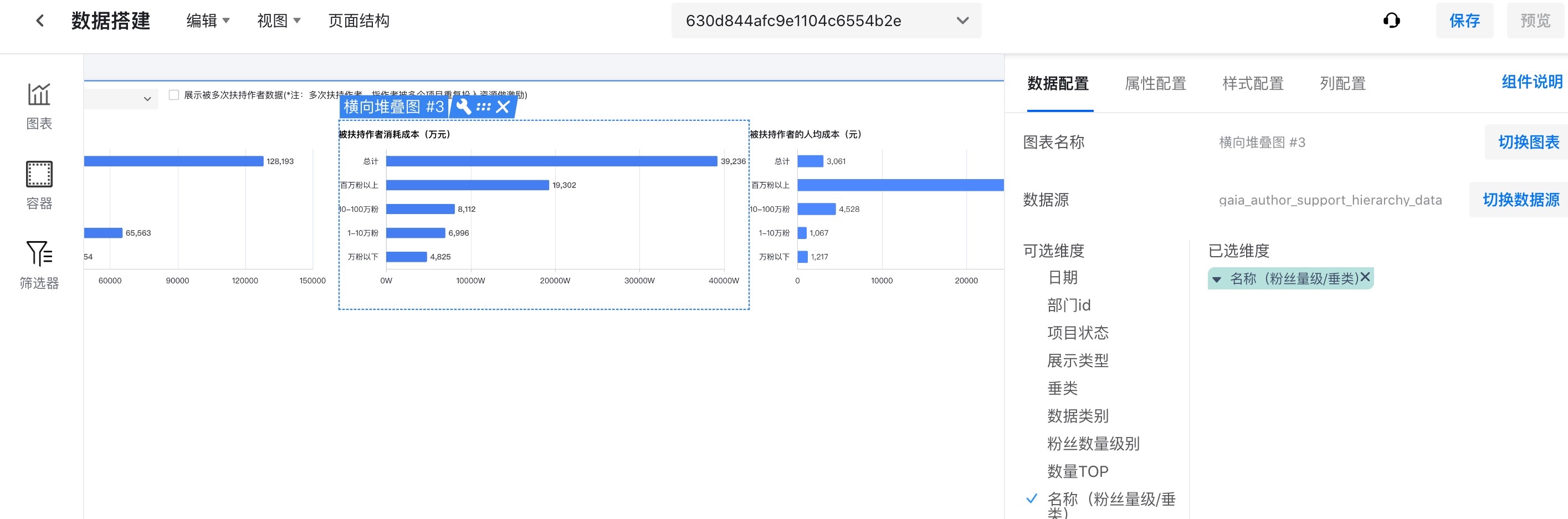
Task: Close the 横向堆叠图 #3 component tag
Action: tap(503, 106)
